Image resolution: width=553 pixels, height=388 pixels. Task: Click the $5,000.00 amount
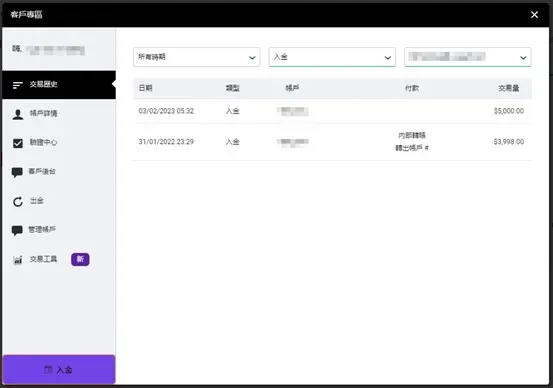509,111
